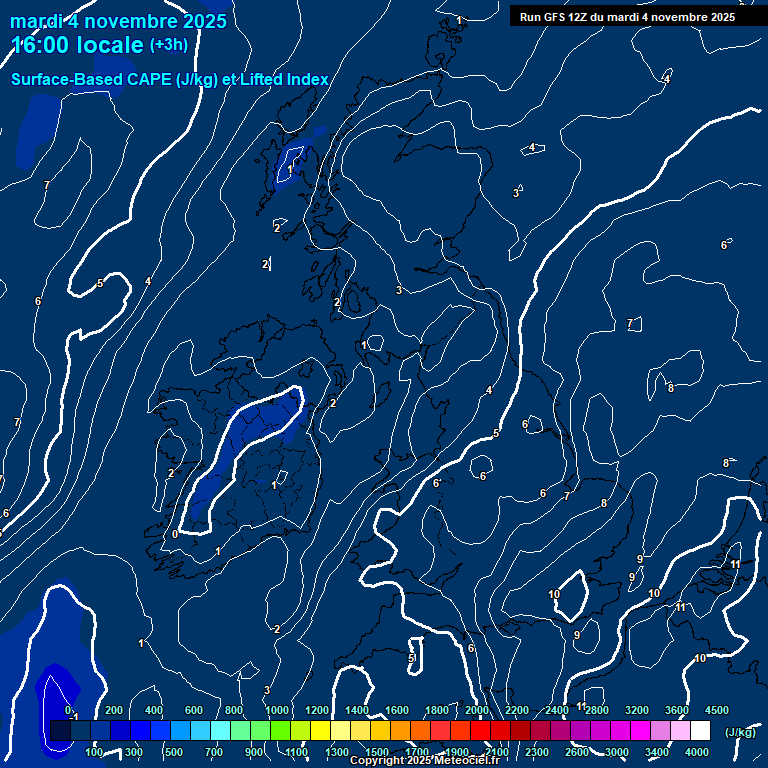Click the '(+3h)' forecast offset label
Viewport: 768px width, 768px height.
coord(169,45)
